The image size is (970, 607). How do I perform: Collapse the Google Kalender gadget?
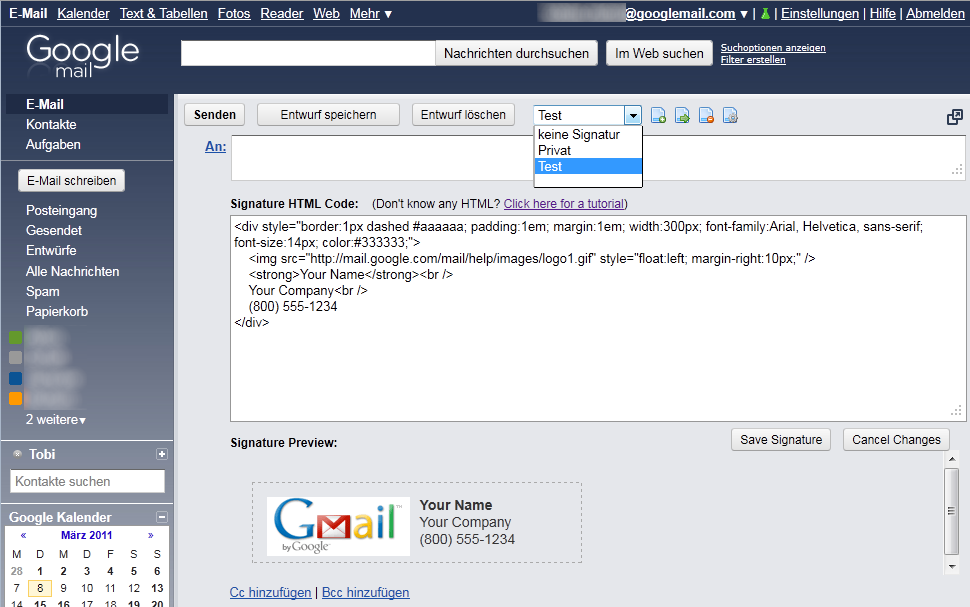pos(161,517)
